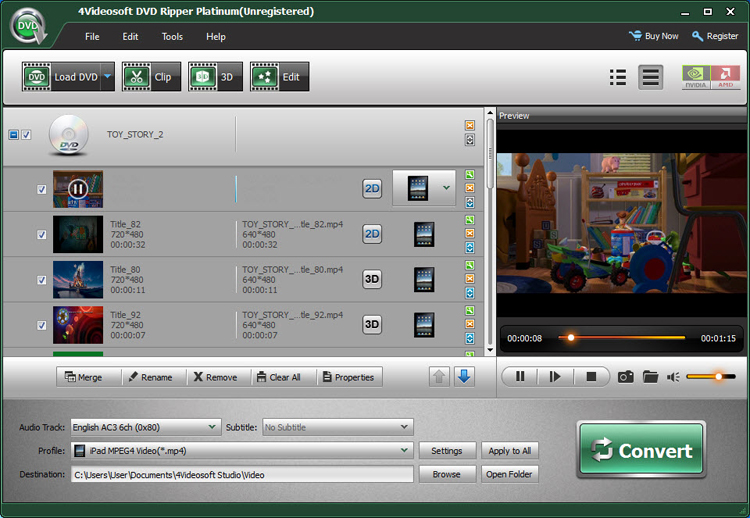Click the green settings icon for Title_92
This screenshot has height=518, width=750.
[x=470, y=310]
